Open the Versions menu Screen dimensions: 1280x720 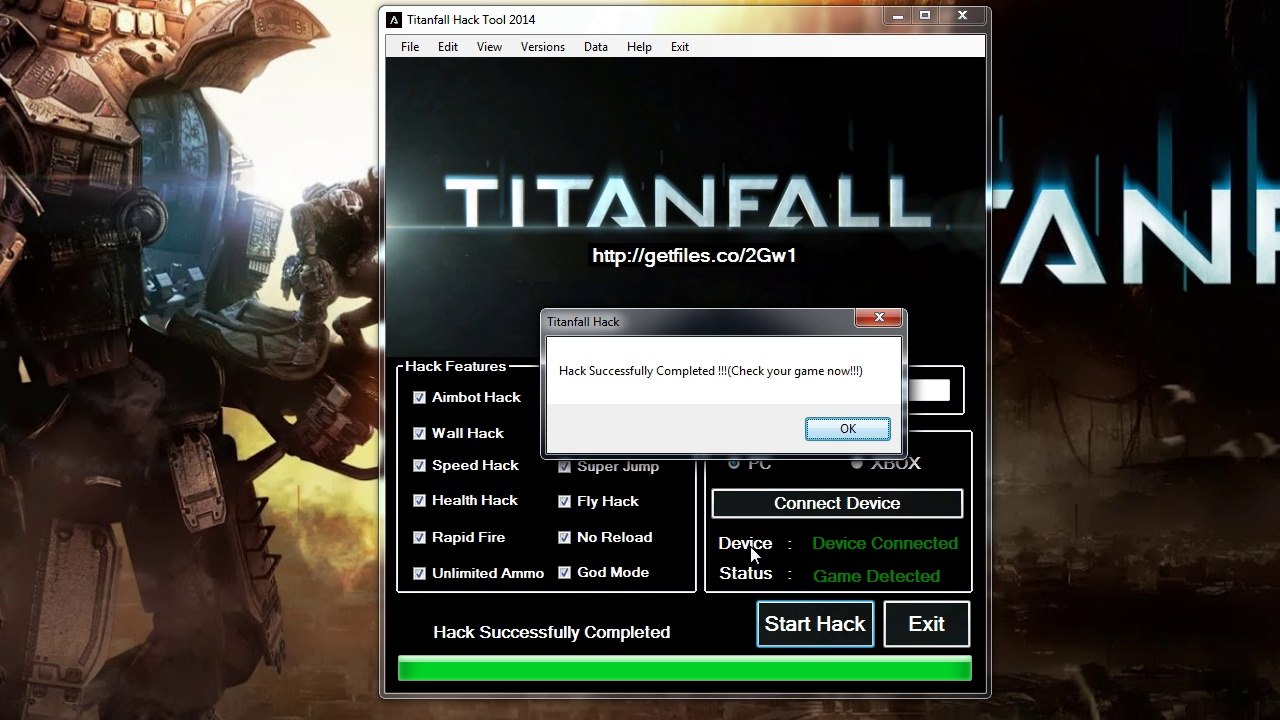[x=543, y=47]
